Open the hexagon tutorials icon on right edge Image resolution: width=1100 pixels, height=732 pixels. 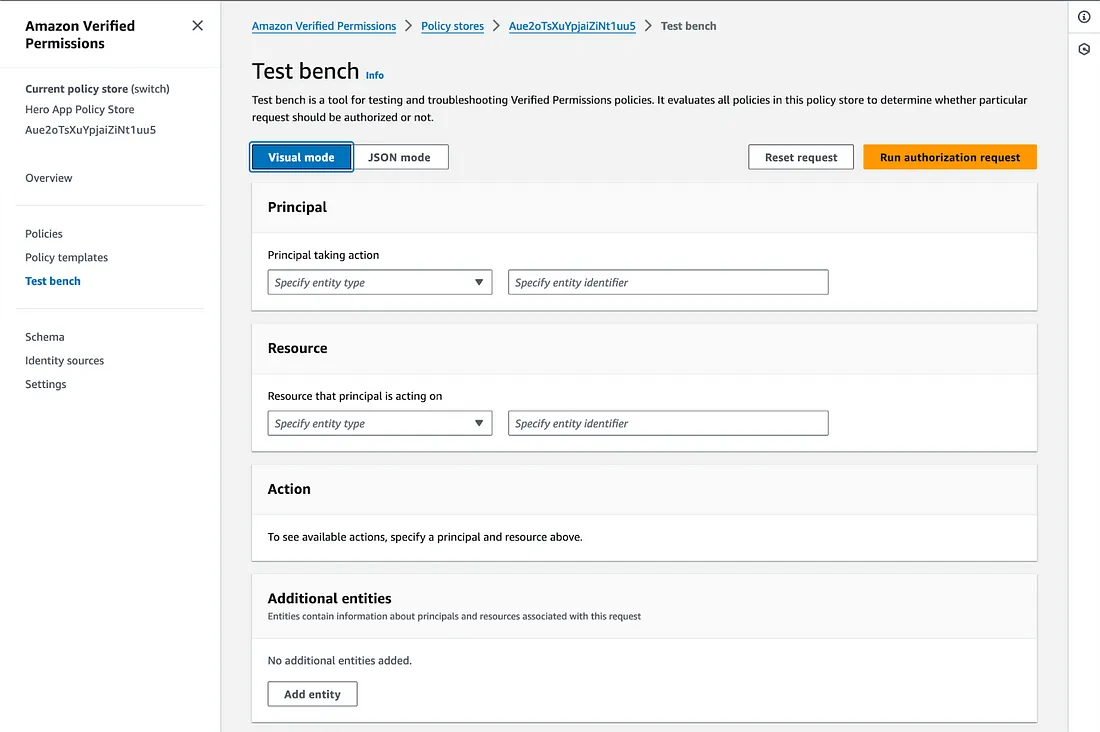click(x=1084, y=49)
